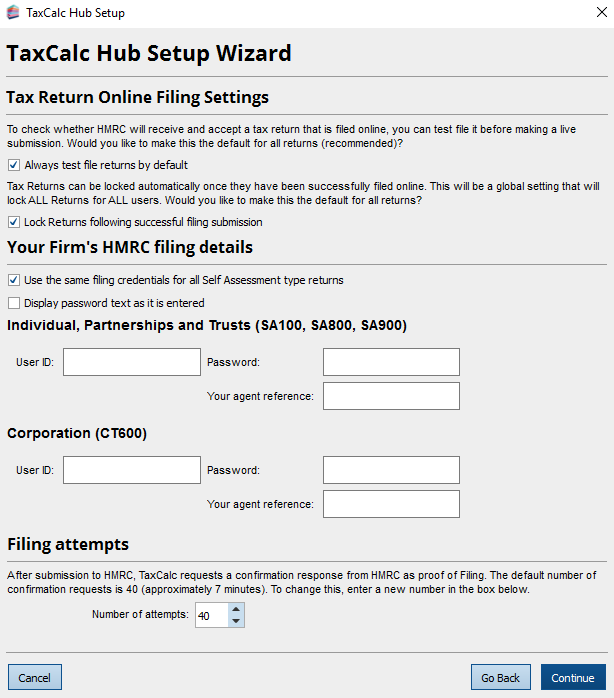Focus the agent reference field for SA100

coord(391,396)
